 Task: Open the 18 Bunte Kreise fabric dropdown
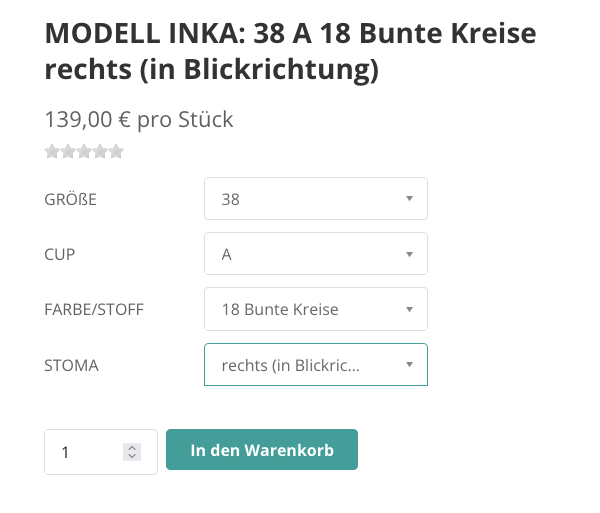click(x=315, y=309)
